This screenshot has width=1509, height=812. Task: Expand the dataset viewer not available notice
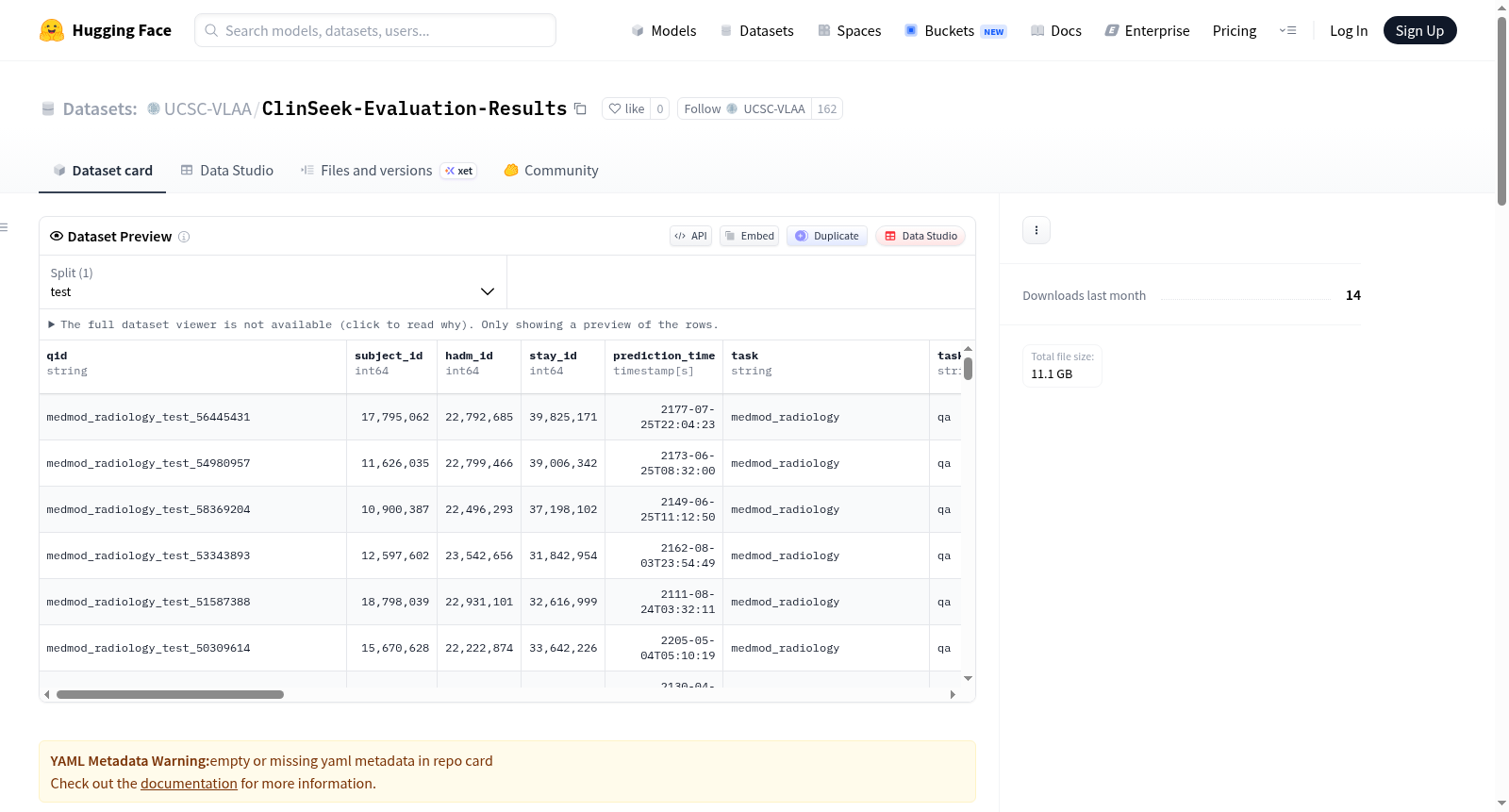[385, 324]
